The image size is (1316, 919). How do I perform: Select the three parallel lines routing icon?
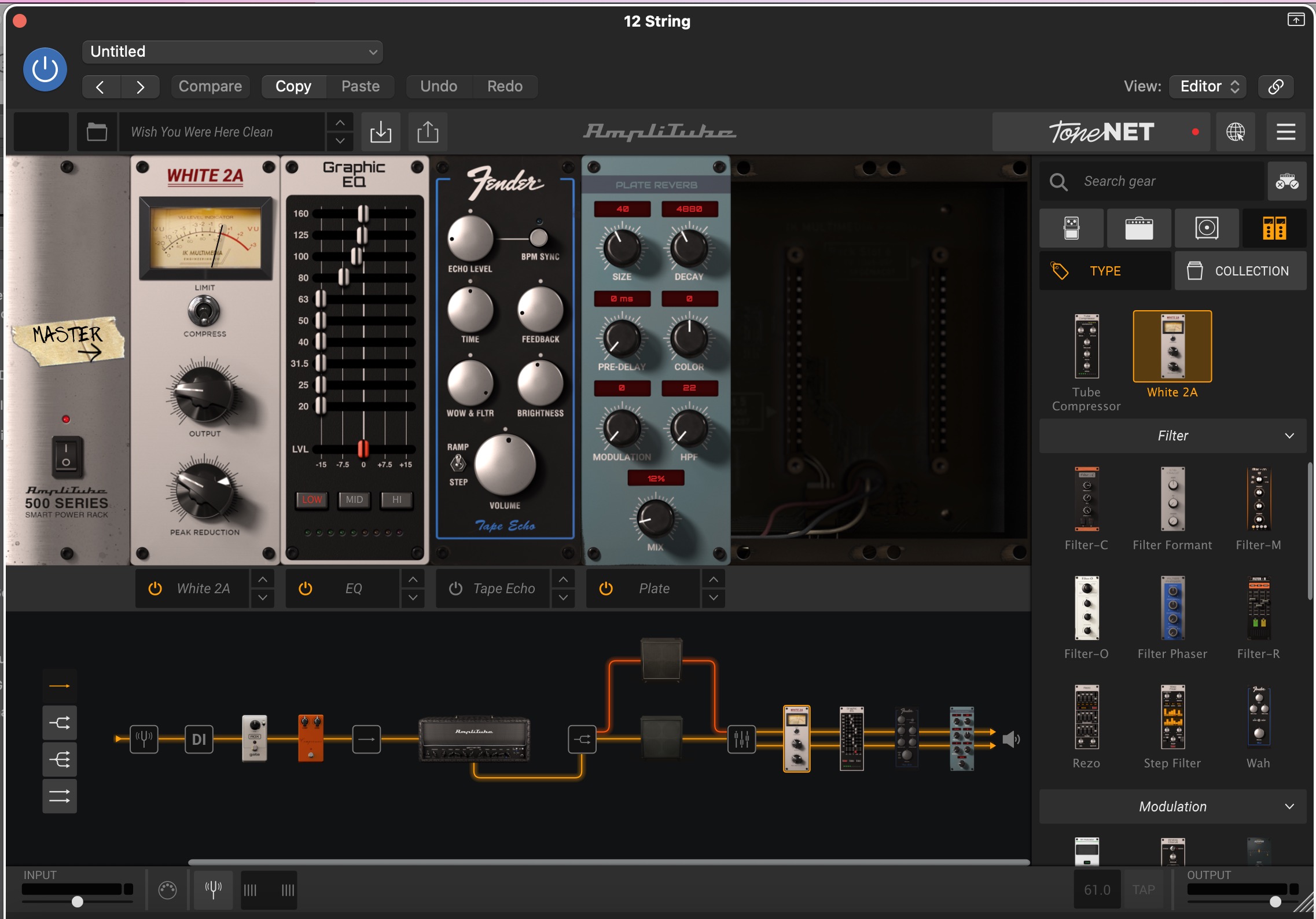[60, 796]
